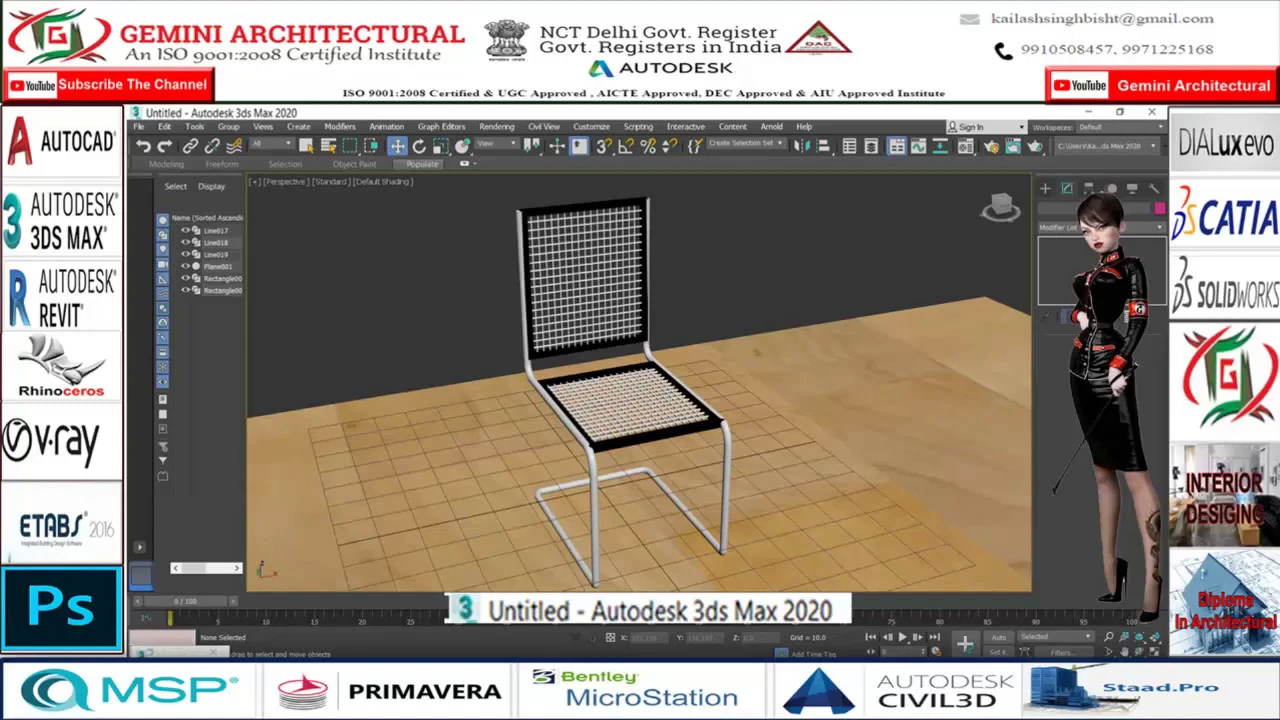Hide Line018 using its eye icon
This screenshot has height=720, width=1280.
[185, 243]
